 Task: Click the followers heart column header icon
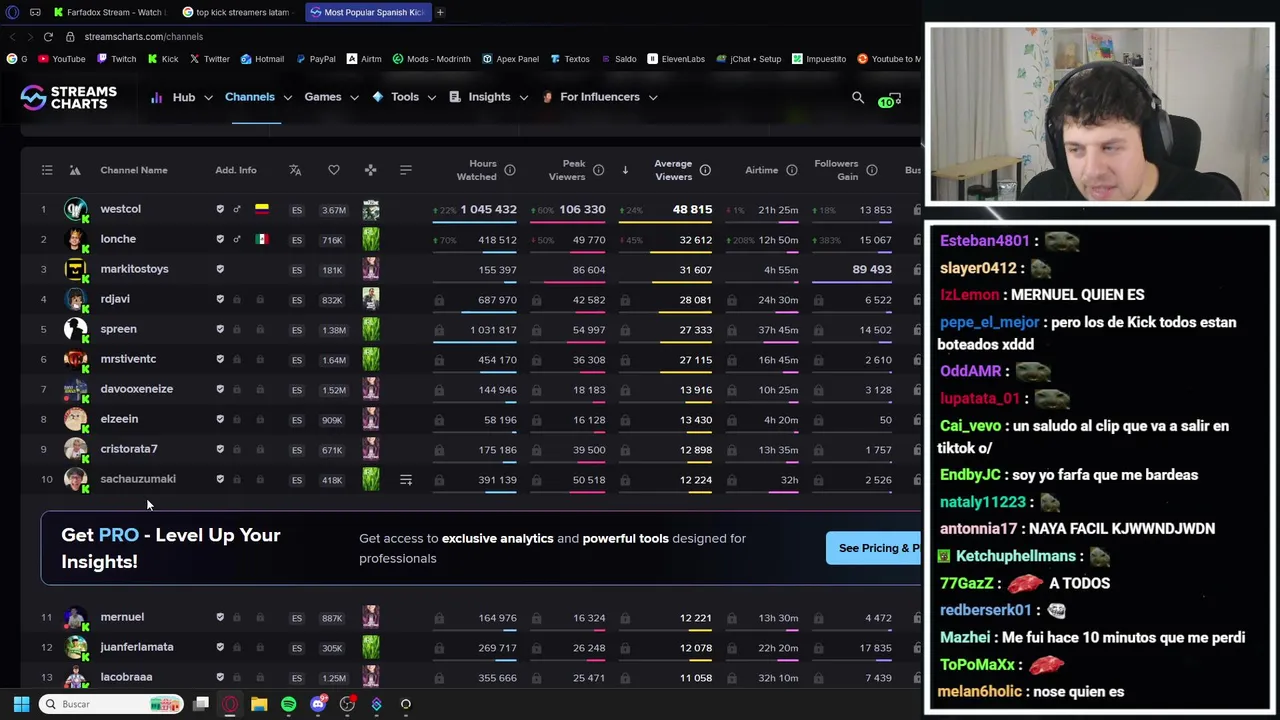pyautogui.click(x=334, y=171)
